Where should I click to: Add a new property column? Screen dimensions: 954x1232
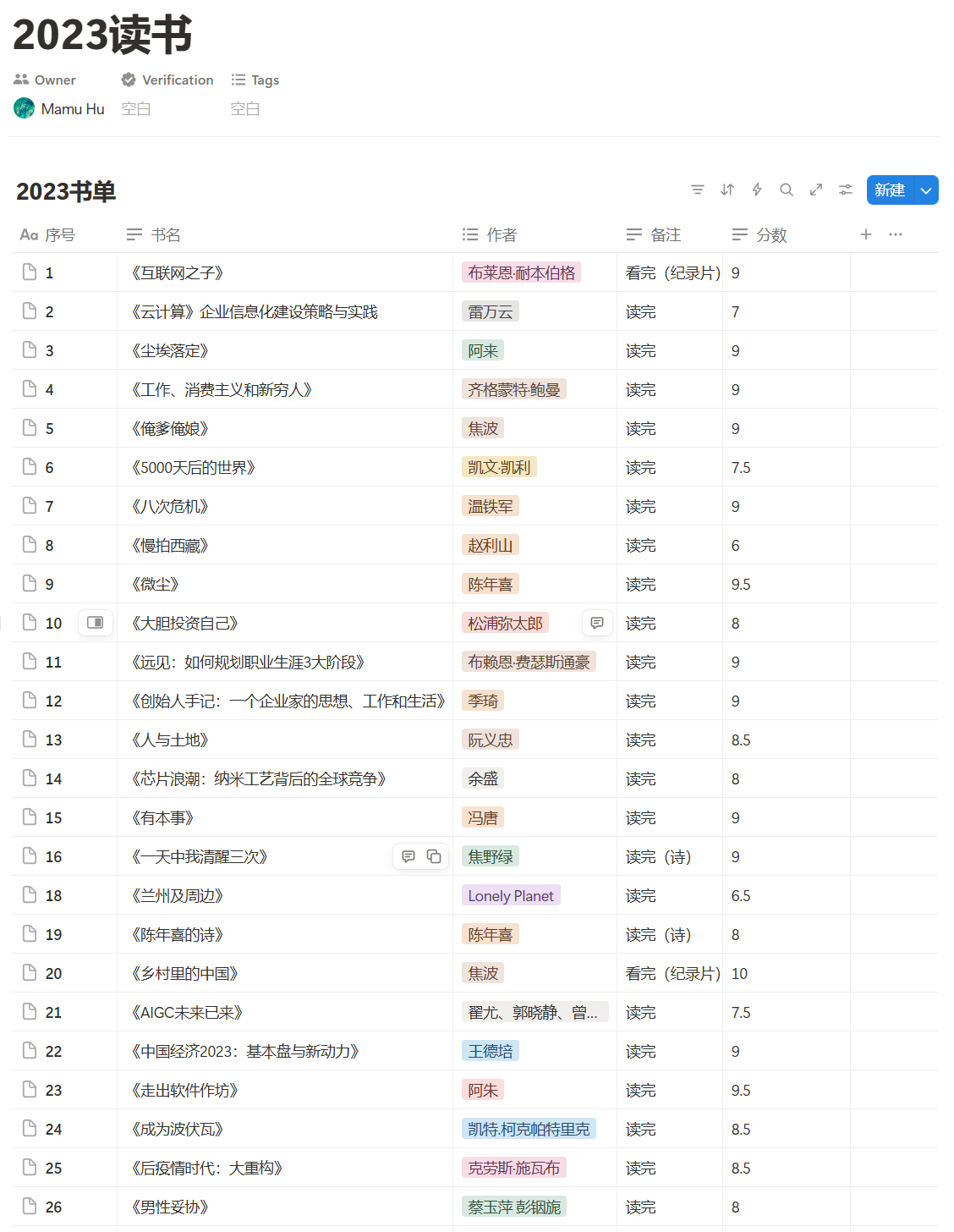866,234
